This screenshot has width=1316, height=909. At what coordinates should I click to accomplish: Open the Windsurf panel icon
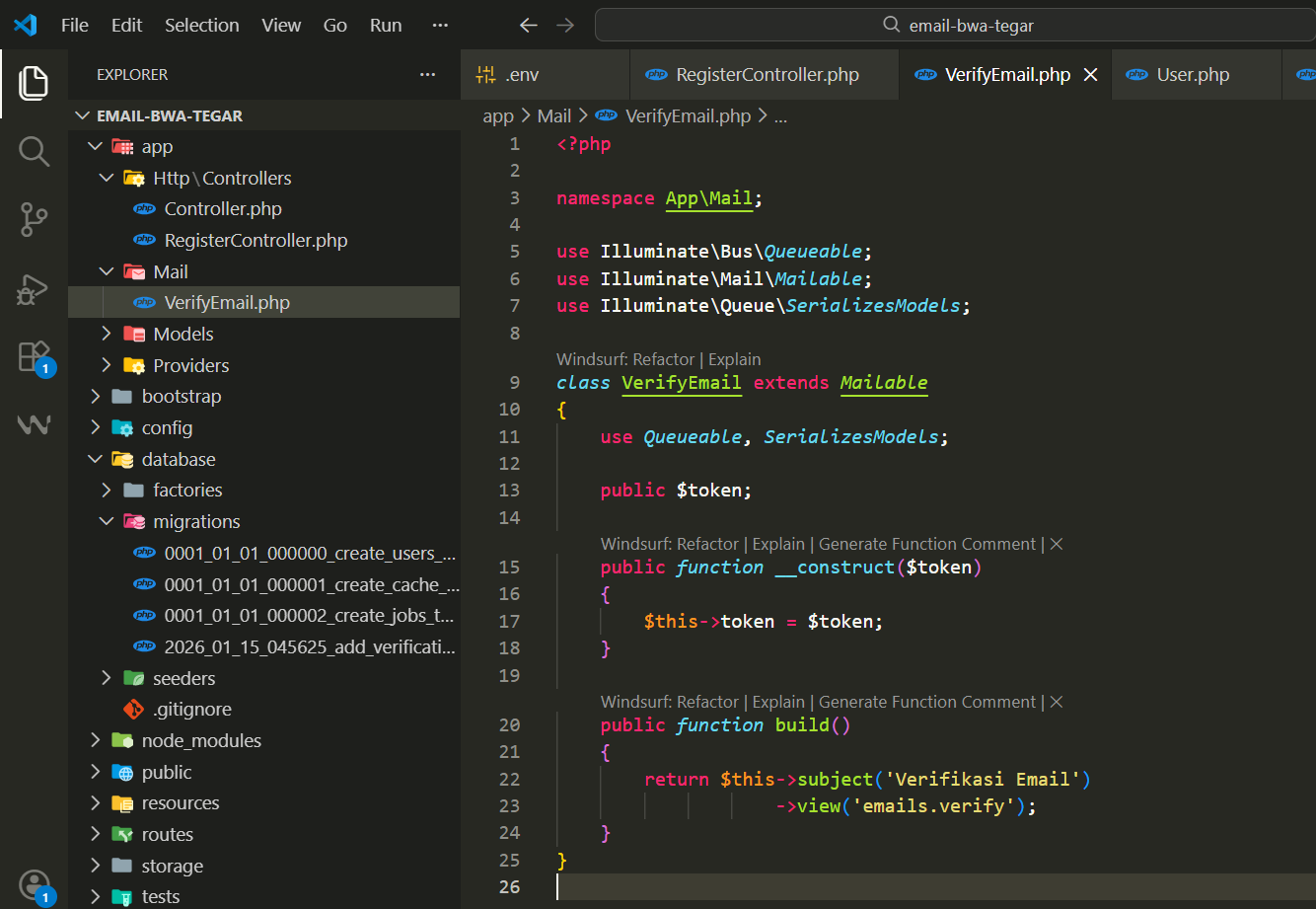(34, 424)
